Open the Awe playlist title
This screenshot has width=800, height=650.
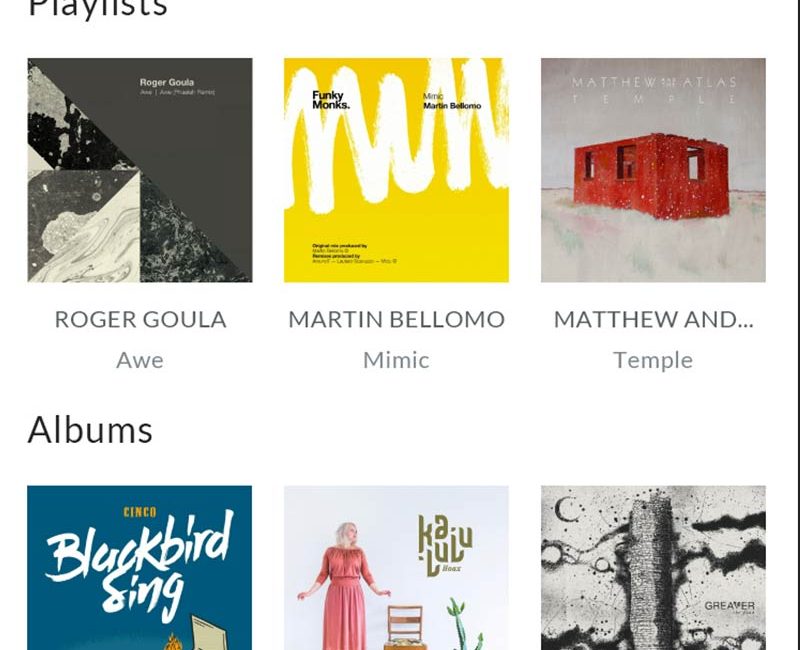coord(140,360)
